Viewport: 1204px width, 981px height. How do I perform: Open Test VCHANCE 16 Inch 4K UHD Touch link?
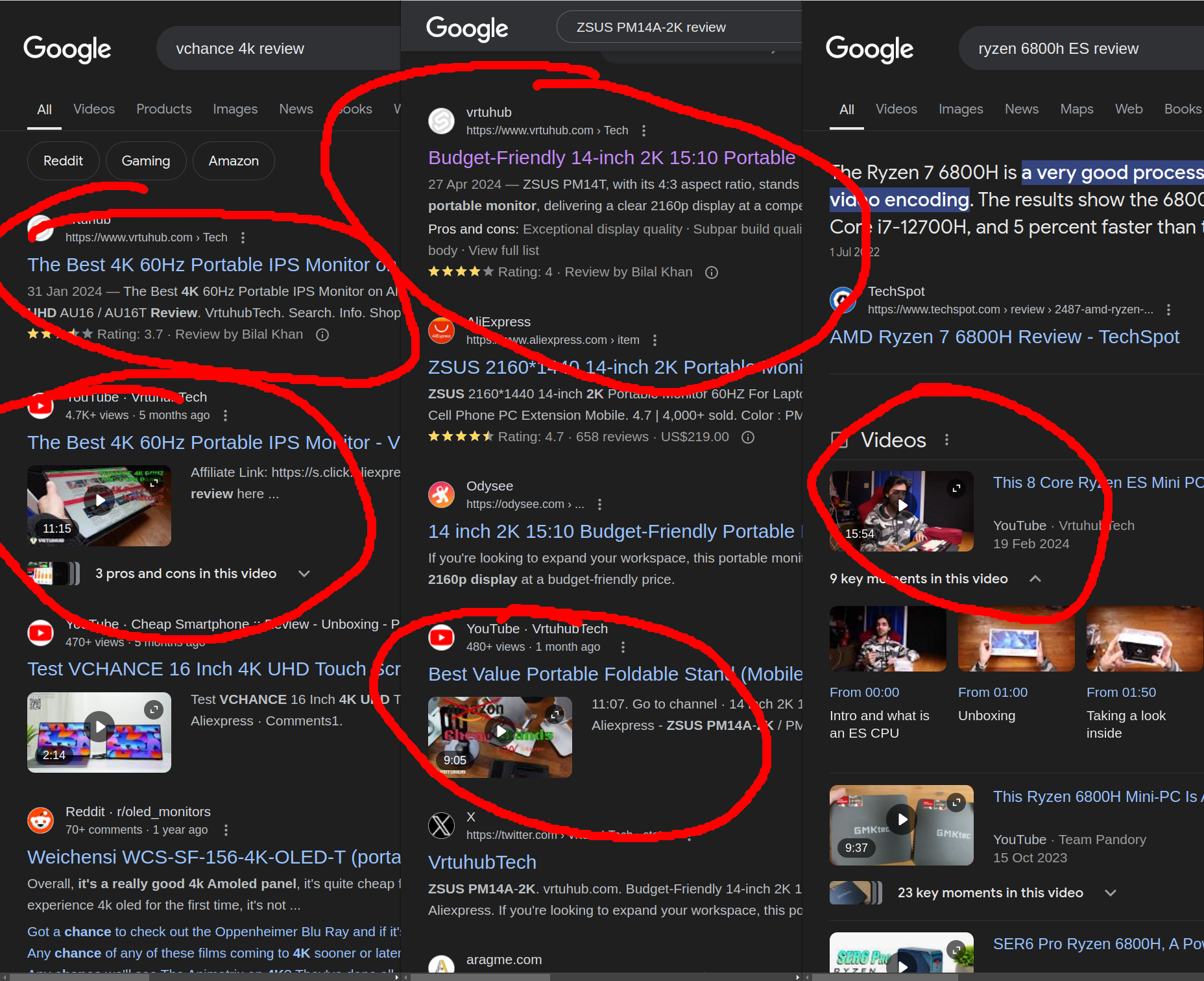click(x=214, y=669)
